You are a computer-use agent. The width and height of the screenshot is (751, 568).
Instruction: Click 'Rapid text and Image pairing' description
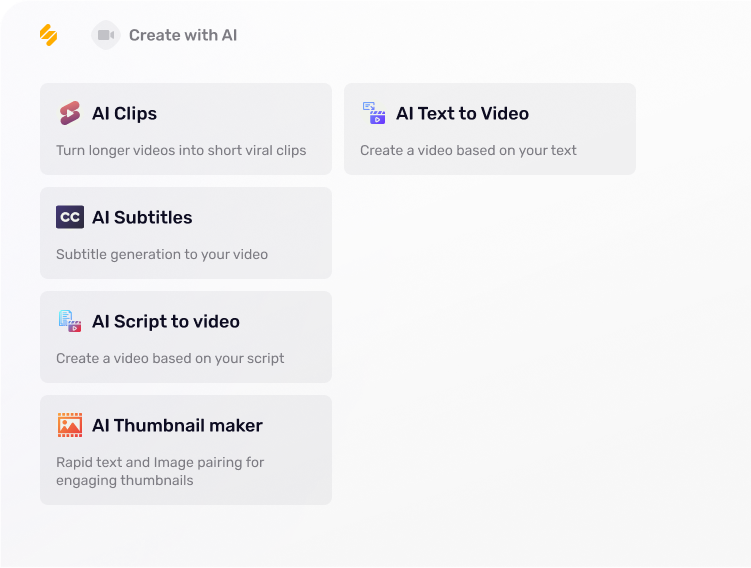tap(160, 463)
